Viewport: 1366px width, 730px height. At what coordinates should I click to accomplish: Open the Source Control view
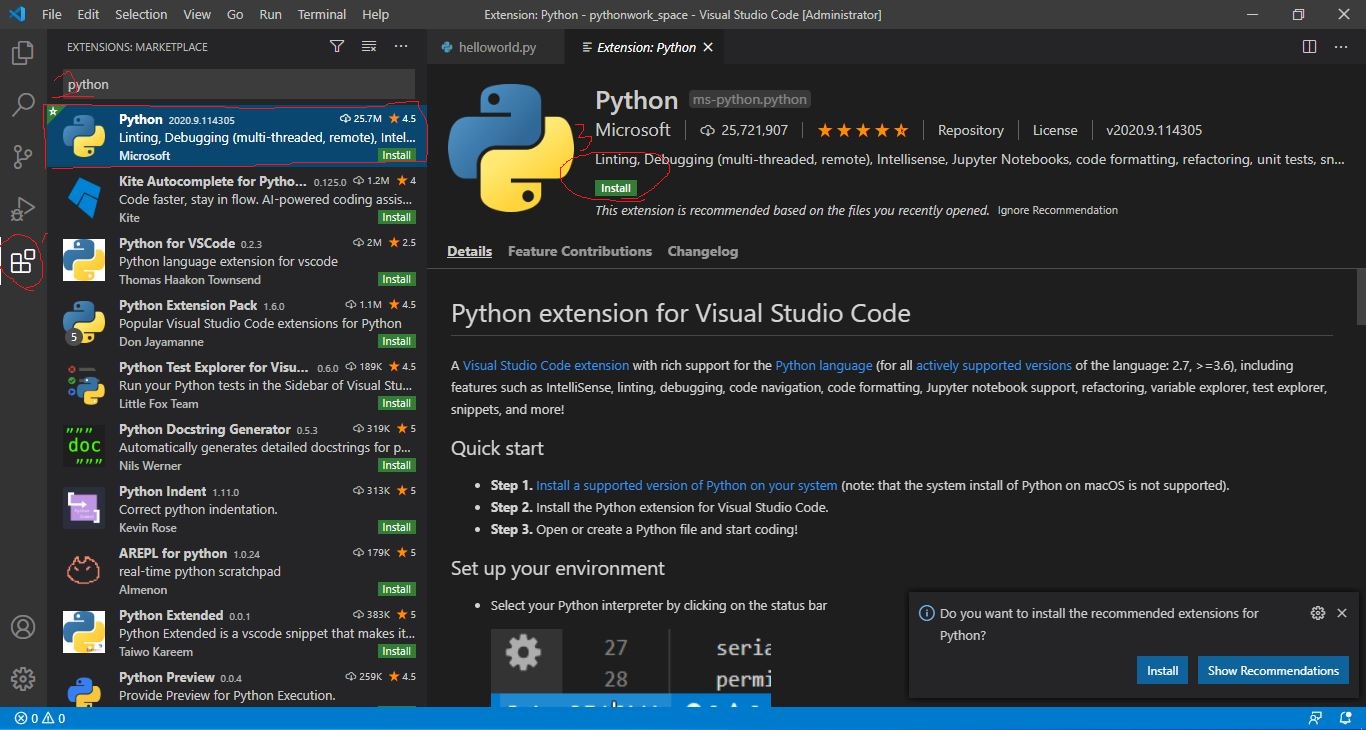(23, 157)
